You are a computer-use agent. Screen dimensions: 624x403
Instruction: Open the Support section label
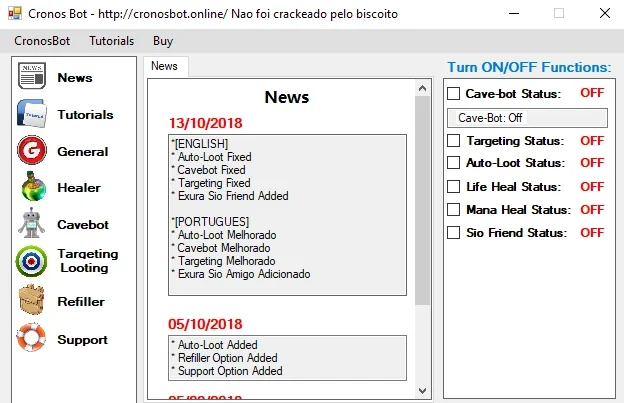(x=82, y=340)
